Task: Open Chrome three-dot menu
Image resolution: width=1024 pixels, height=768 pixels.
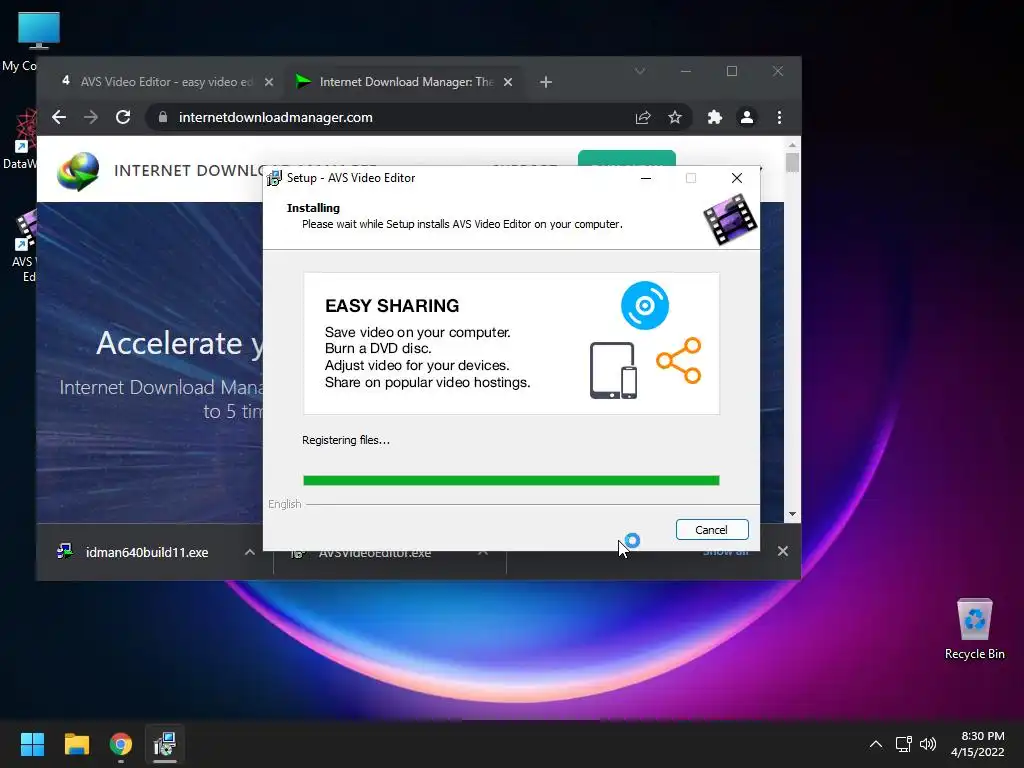Action: point(779,118)
